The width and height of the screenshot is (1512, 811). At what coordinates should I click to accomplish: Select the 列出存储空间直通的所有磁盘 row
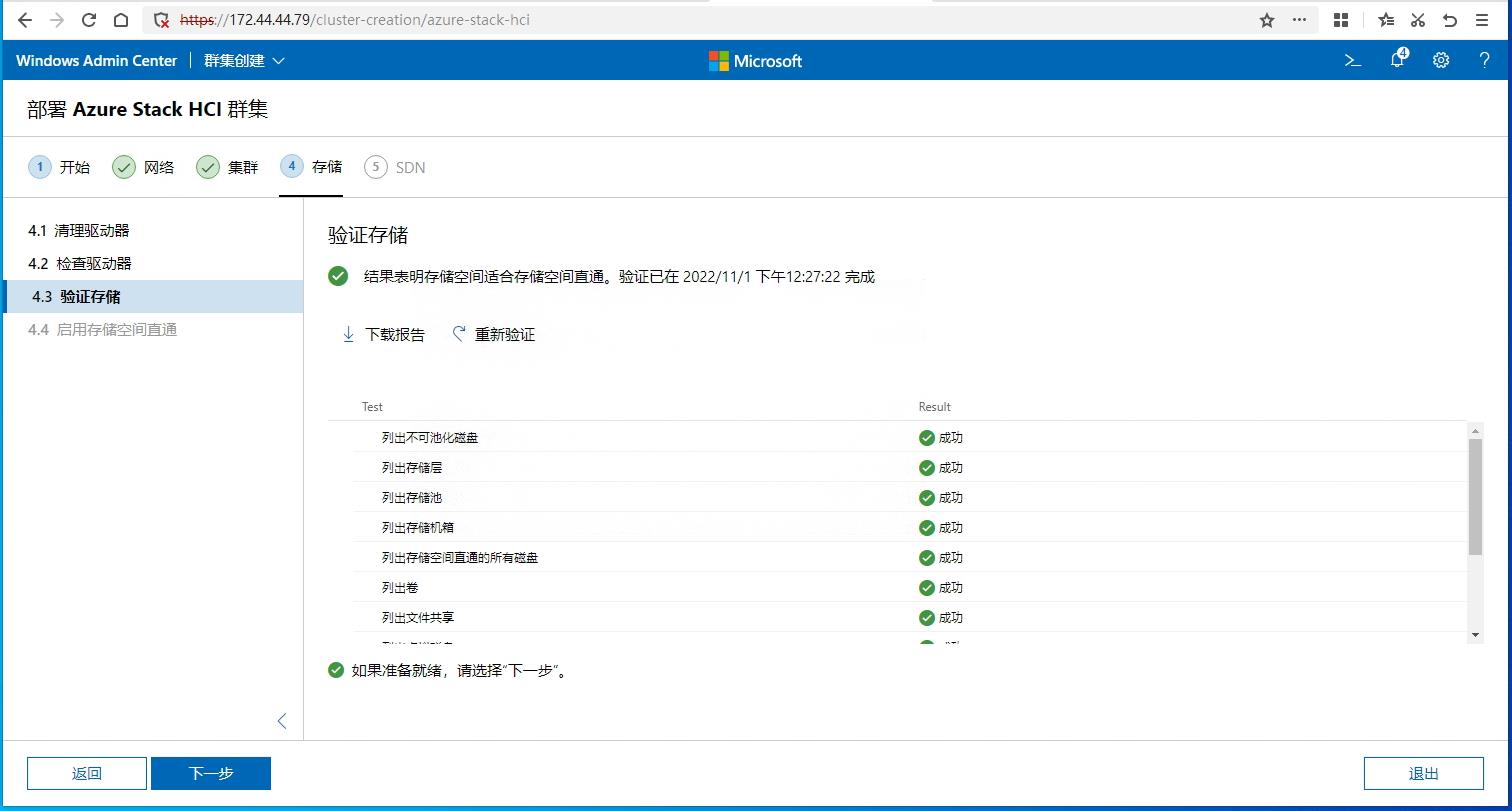pyautogui.click(x=911, y=557)
